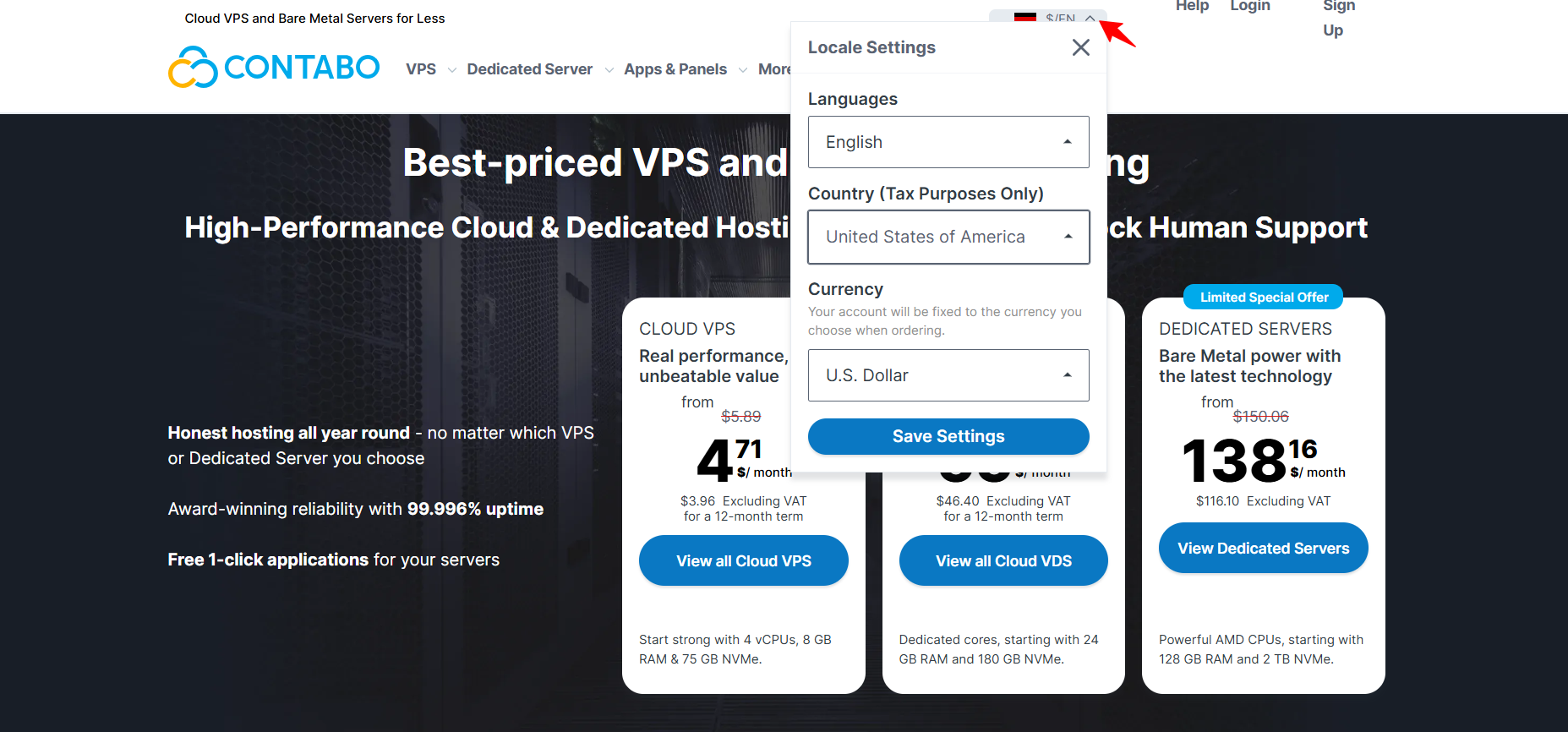Viewport: 1568px width, 732px height.
Task: Click View all Cloud VPS button
Action: (744, 560)
